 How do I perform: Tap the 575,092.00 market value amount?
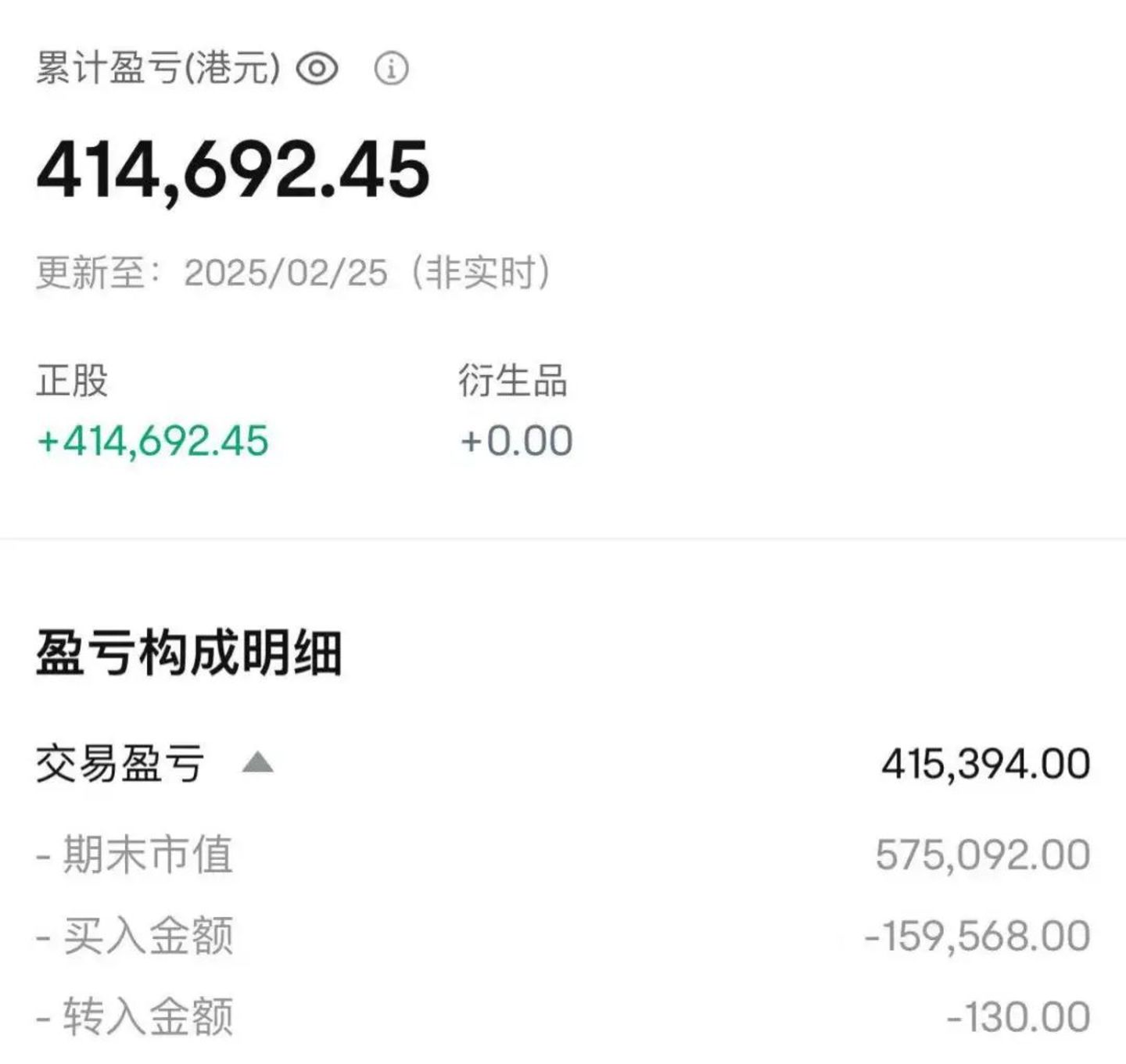983,854
